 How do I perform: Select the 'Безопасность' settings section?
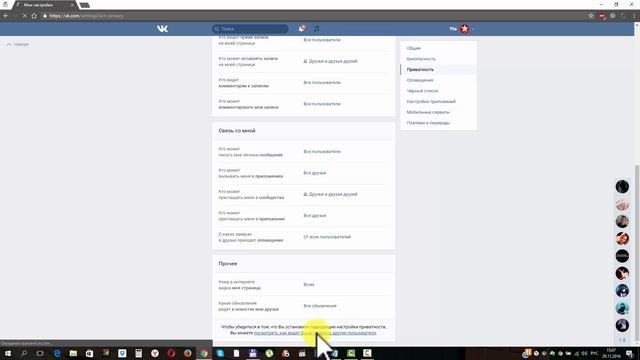421,59
